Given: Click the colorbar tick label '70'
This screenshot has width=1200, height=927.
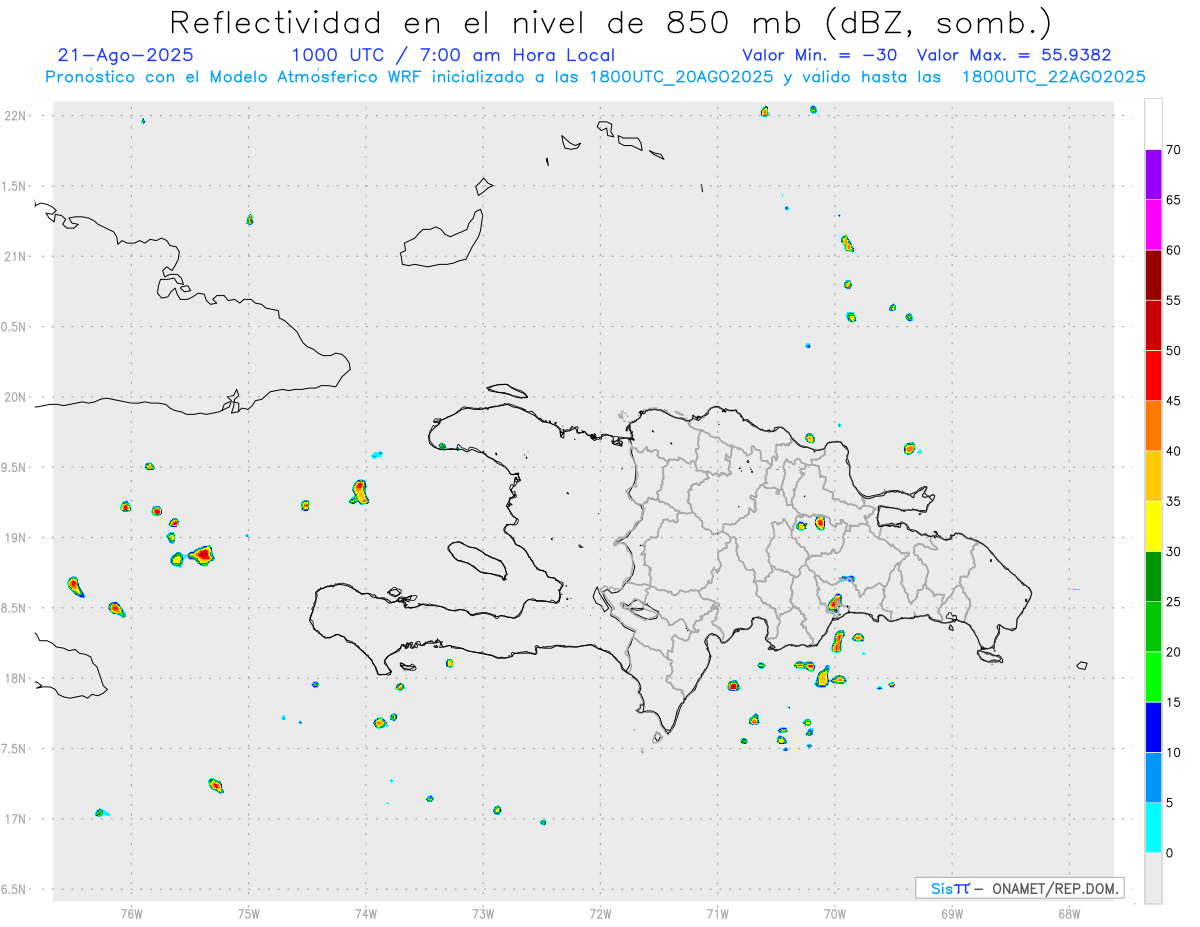Looking at the screenshot, I should (1173, 150).
